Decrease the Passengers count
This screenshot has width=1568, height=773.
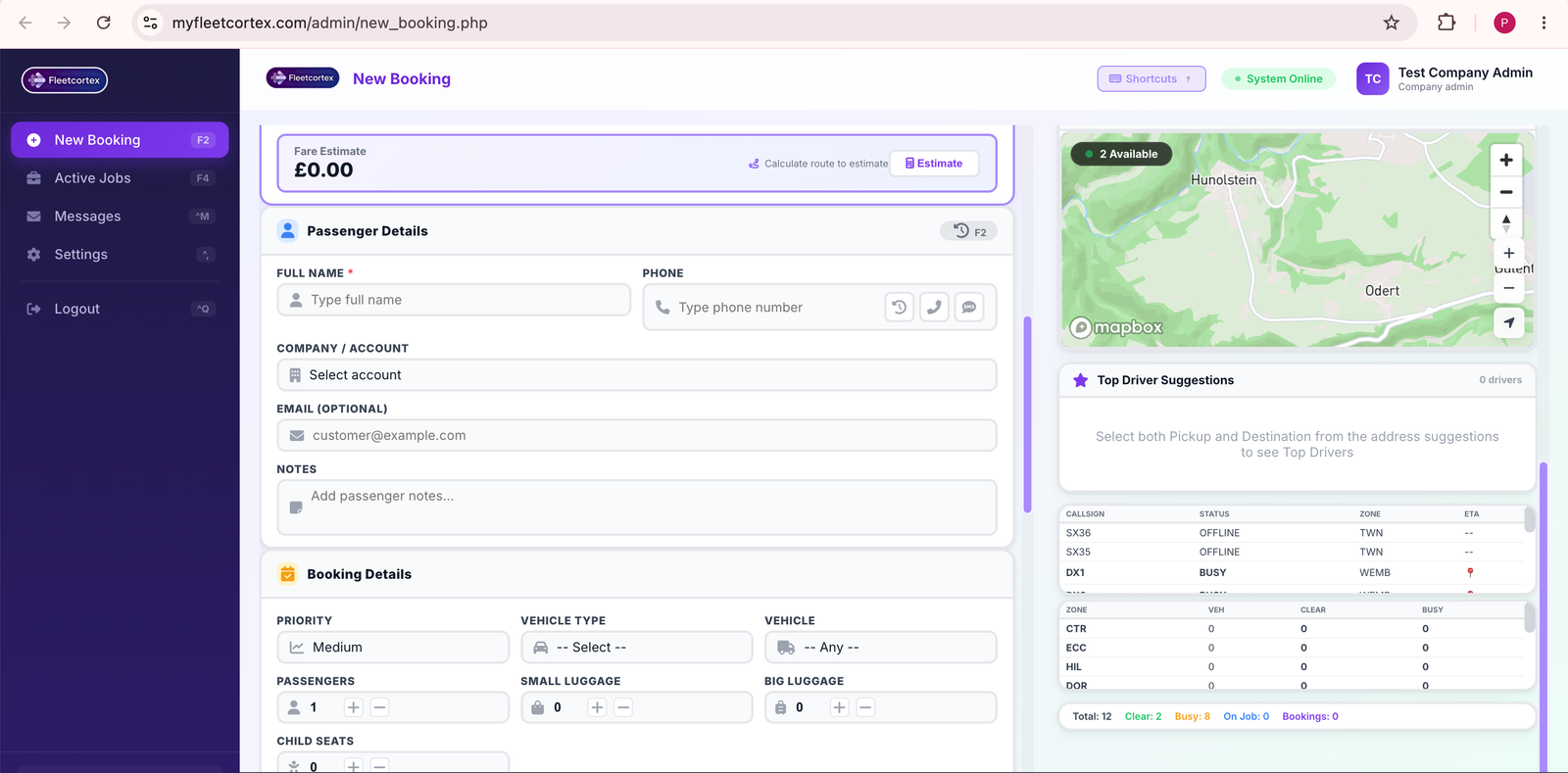[380, 707]
